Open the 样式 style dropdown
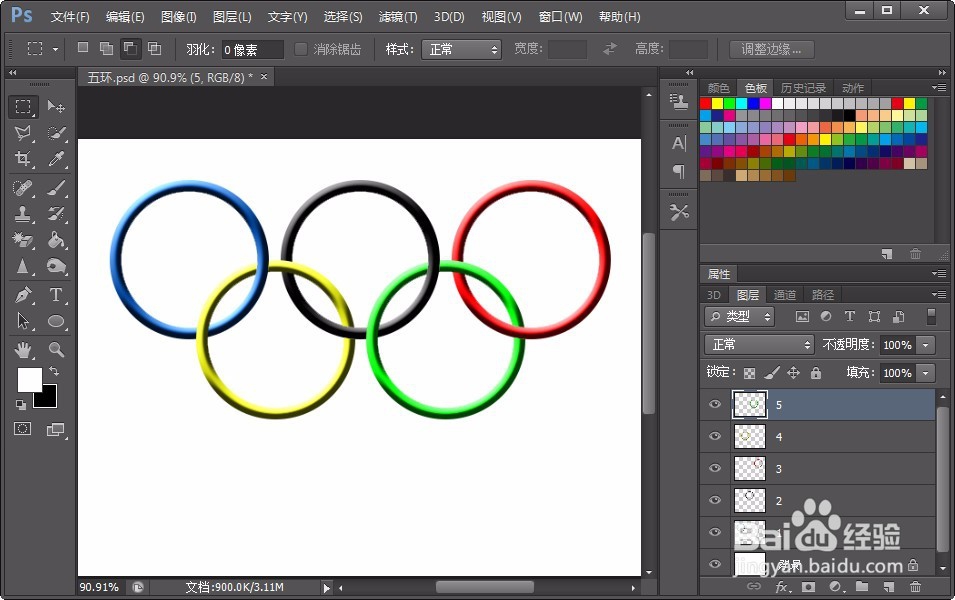955x600 pixels. [461, 49]
